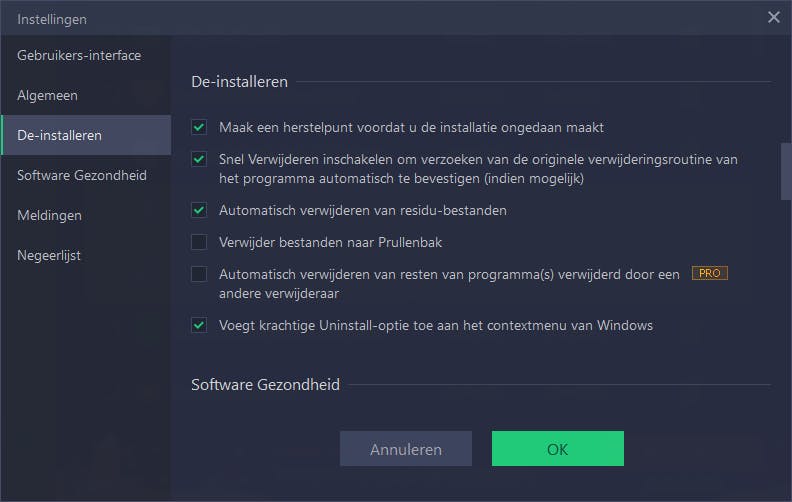Select the De-installeren sidebar tab

click(59, 135)
